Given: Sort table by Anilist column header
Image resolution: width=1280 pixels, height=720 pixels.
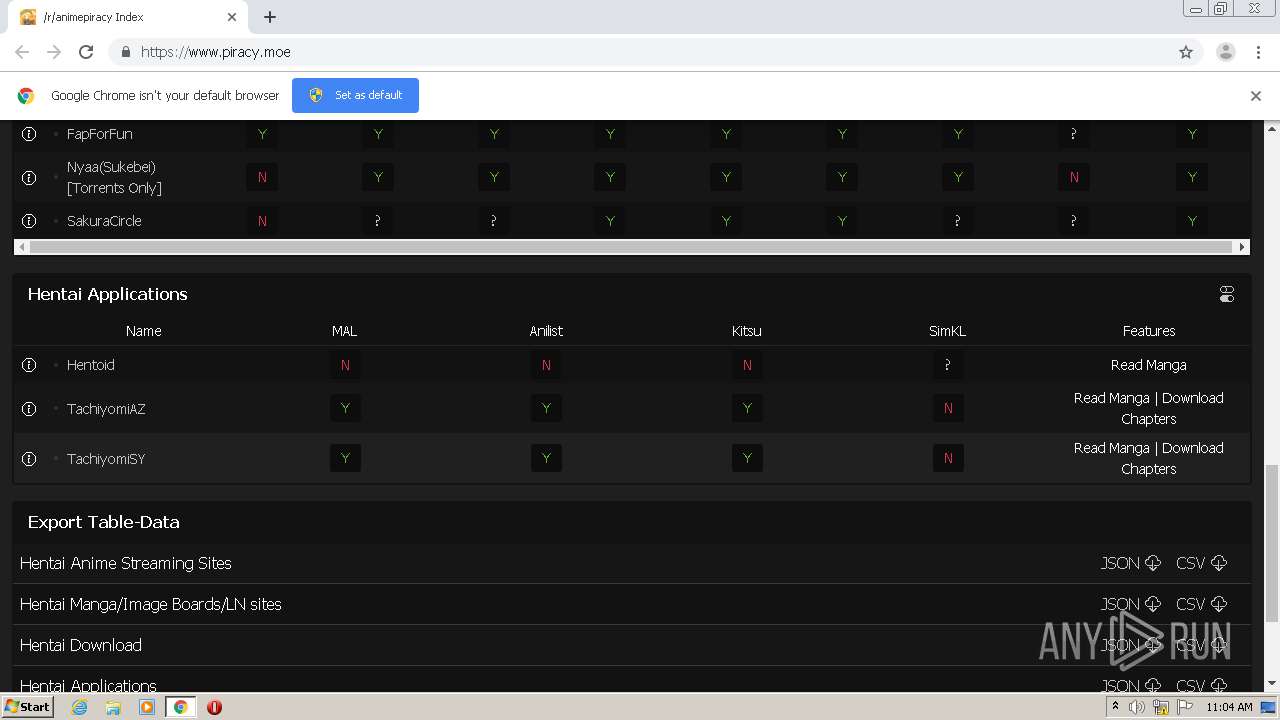Looking at the screenshot, I should point(546,331).
